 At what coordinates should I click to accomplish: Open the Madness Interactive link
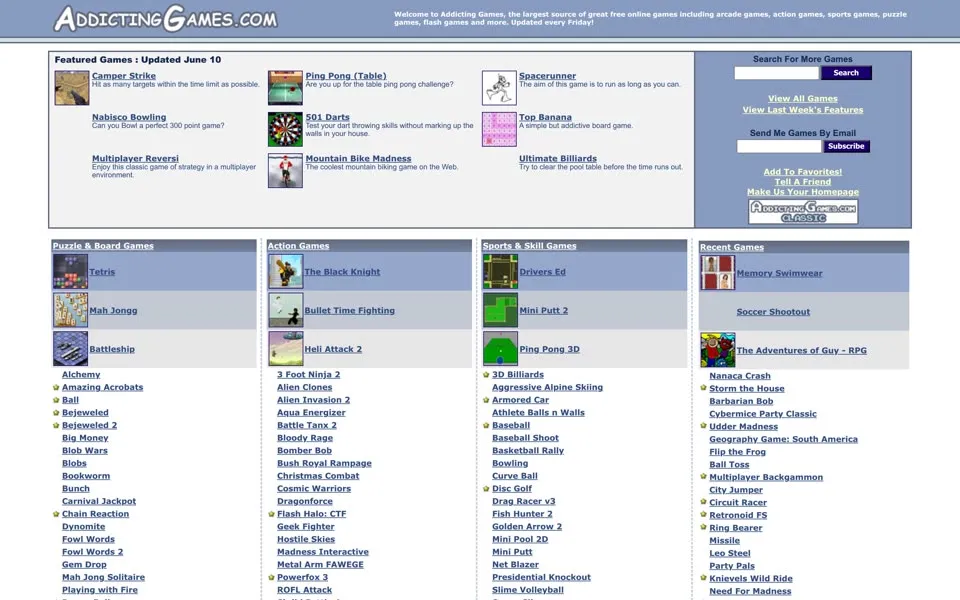[323, 552]
